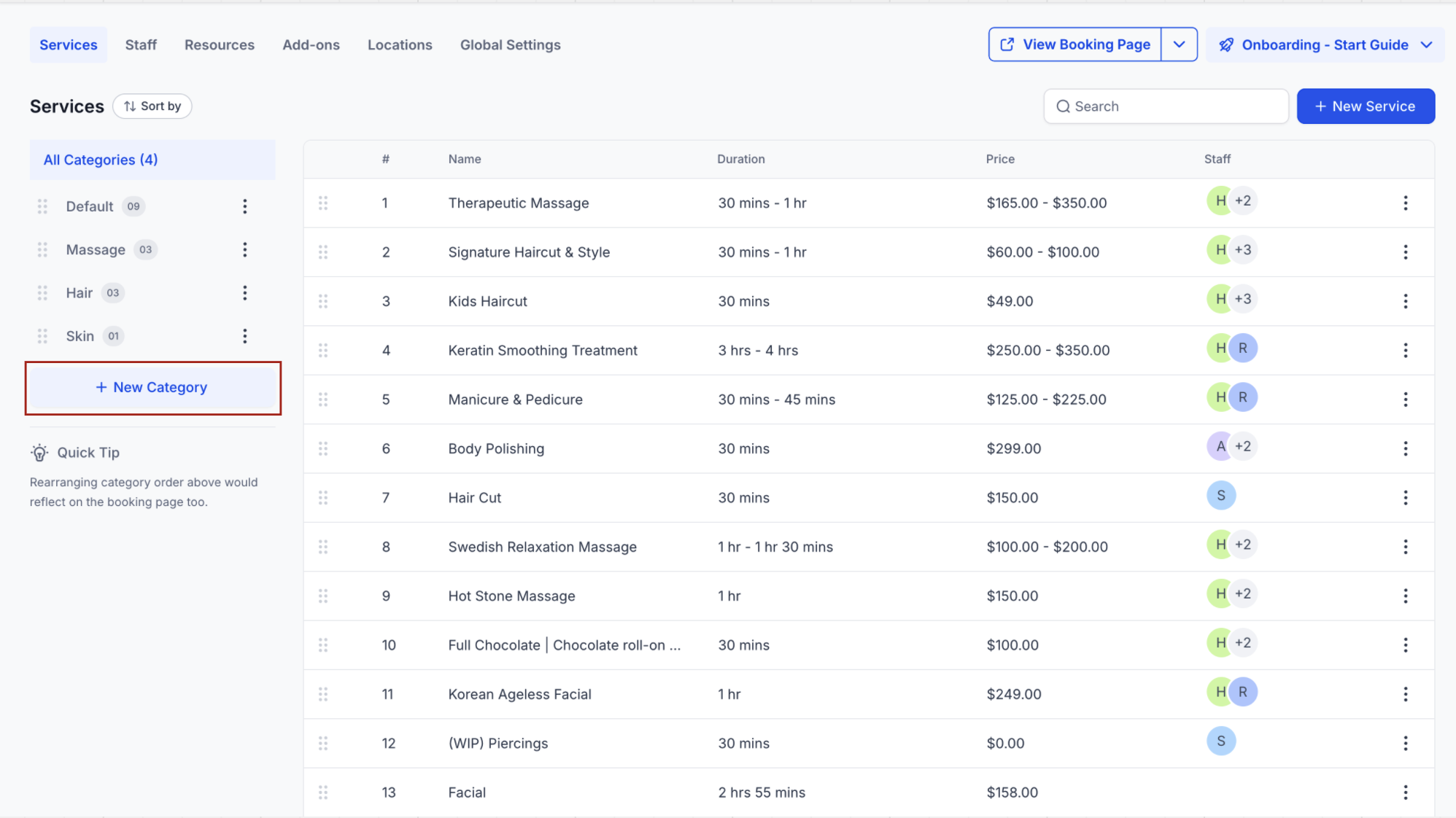Screen dimensions: 1456x818
Task: Open options menu for Hot Stone Massage
Action: click(x=1405, y=596)
